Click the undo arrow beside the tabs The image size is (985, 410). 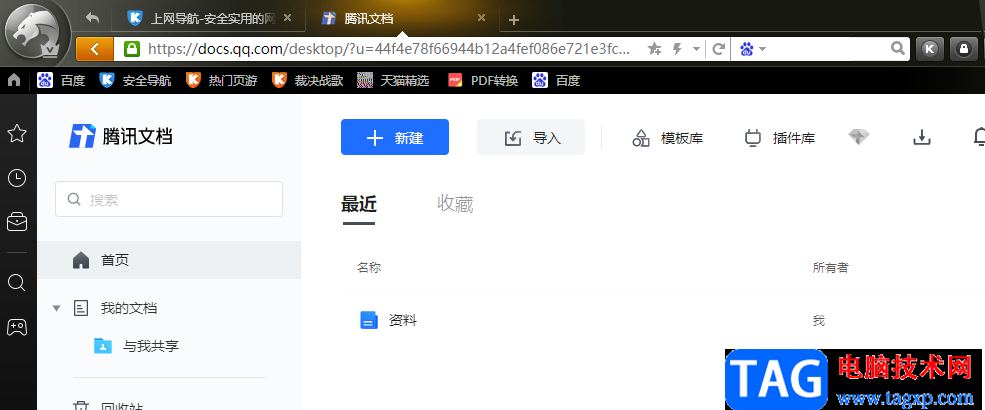point(92,18)
